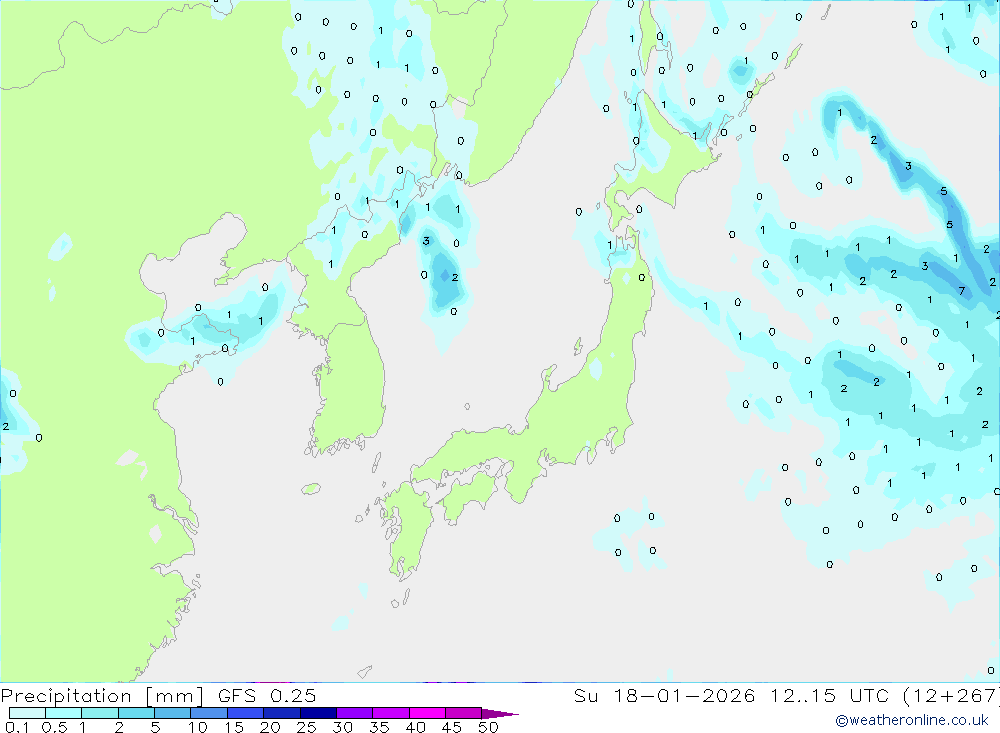Click the "GFS 0.25" model label

267,696
